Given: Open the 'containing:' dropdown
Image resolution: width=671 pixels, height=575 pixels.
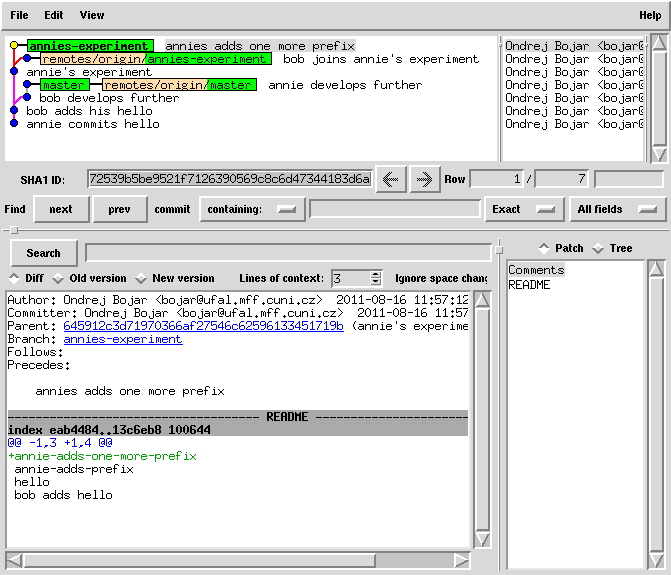Looking at the screenshot, I should 251,209.
